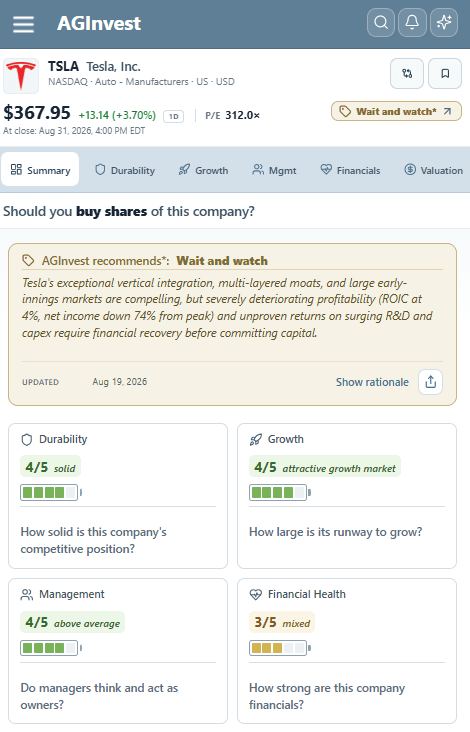Open the Management above average card
This screenshot has width=470, height=732.
pos(118,651)
